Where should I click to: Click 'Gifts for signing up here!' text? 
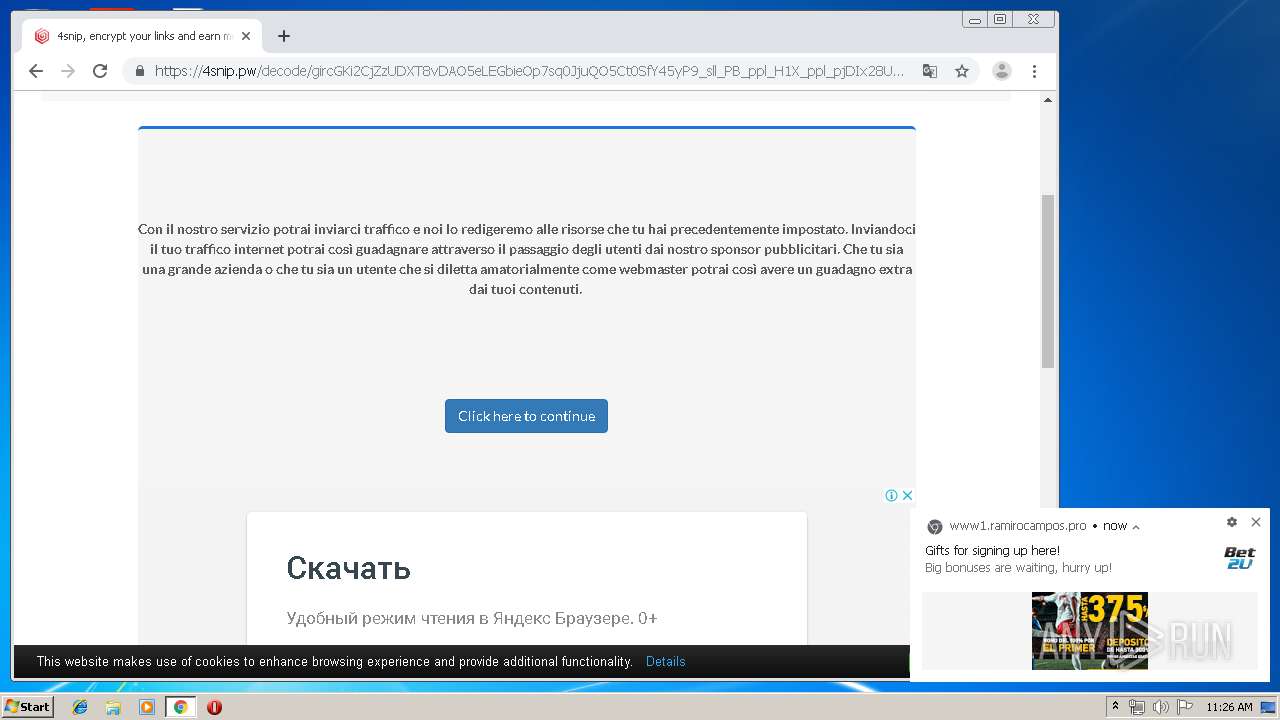992,551
